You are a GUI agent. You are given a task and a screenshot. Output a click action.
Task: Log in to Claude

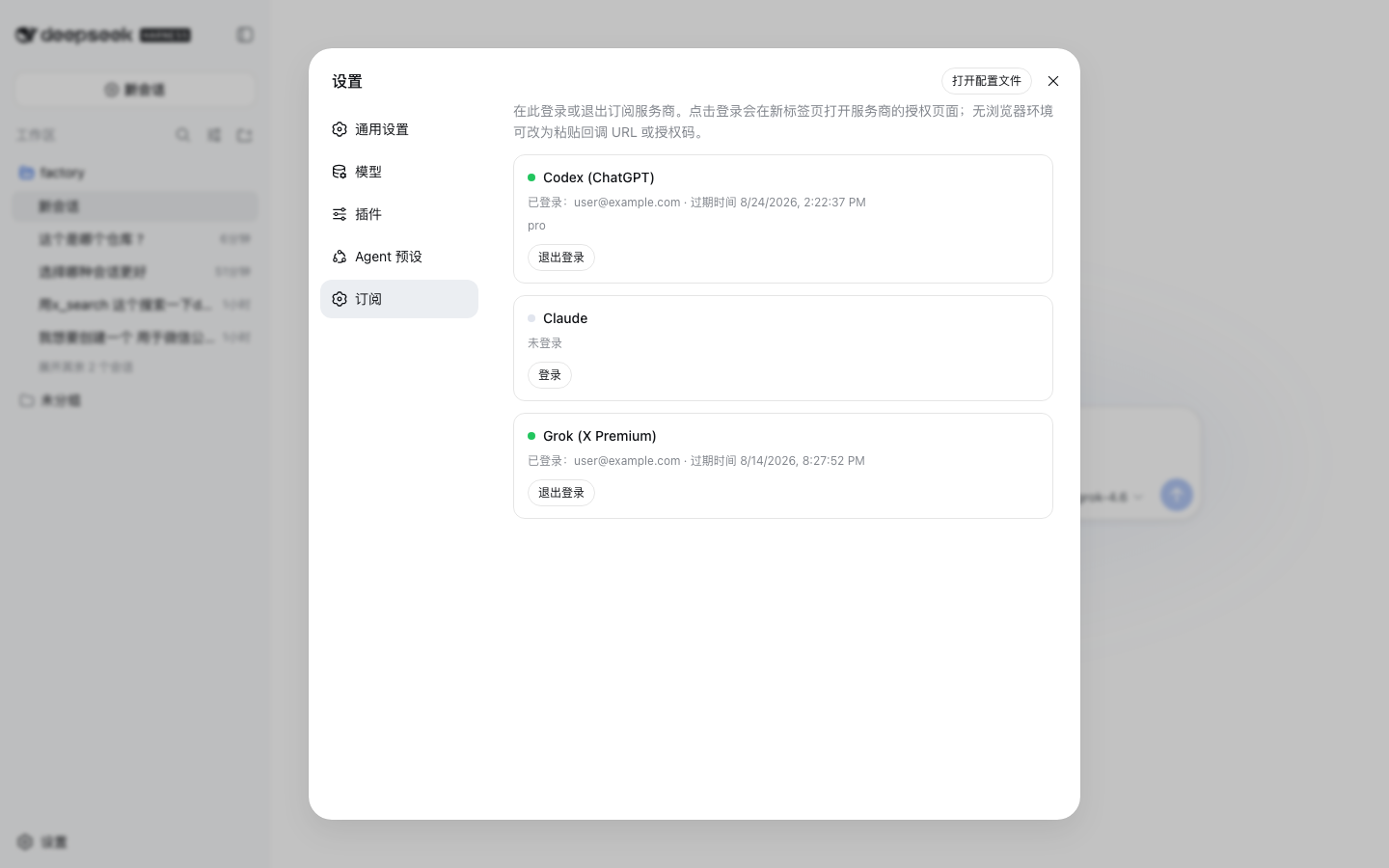coord(550,375)
